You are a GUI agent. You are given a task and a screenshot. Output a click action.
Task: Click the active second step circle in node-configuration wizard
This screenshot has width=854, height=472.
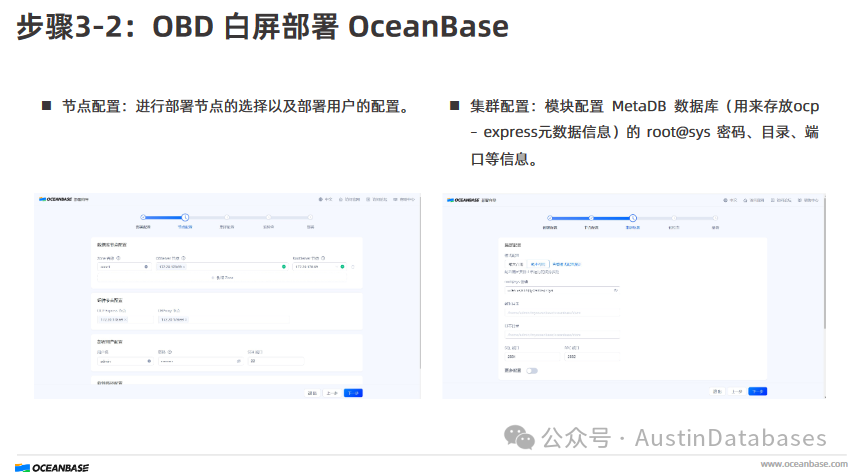[x=185, y=217]
